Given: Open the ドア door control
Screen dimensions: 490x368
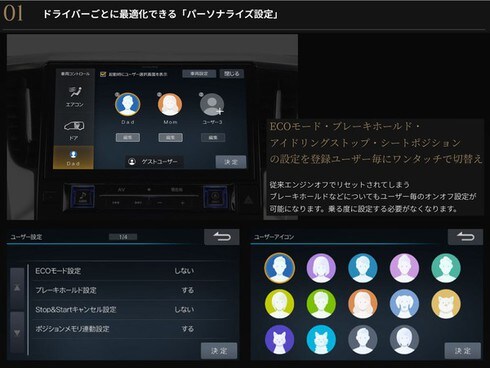Looking at the screenshot, I should tap(74, 130).
